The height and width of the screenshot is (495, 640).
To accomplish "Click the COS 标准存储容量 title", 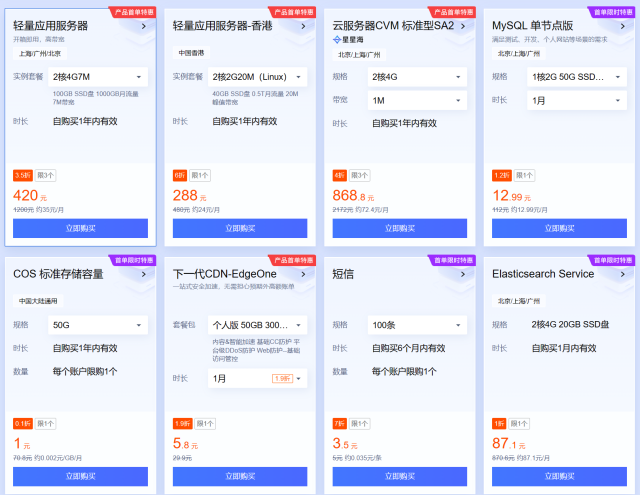I will 58,274.
